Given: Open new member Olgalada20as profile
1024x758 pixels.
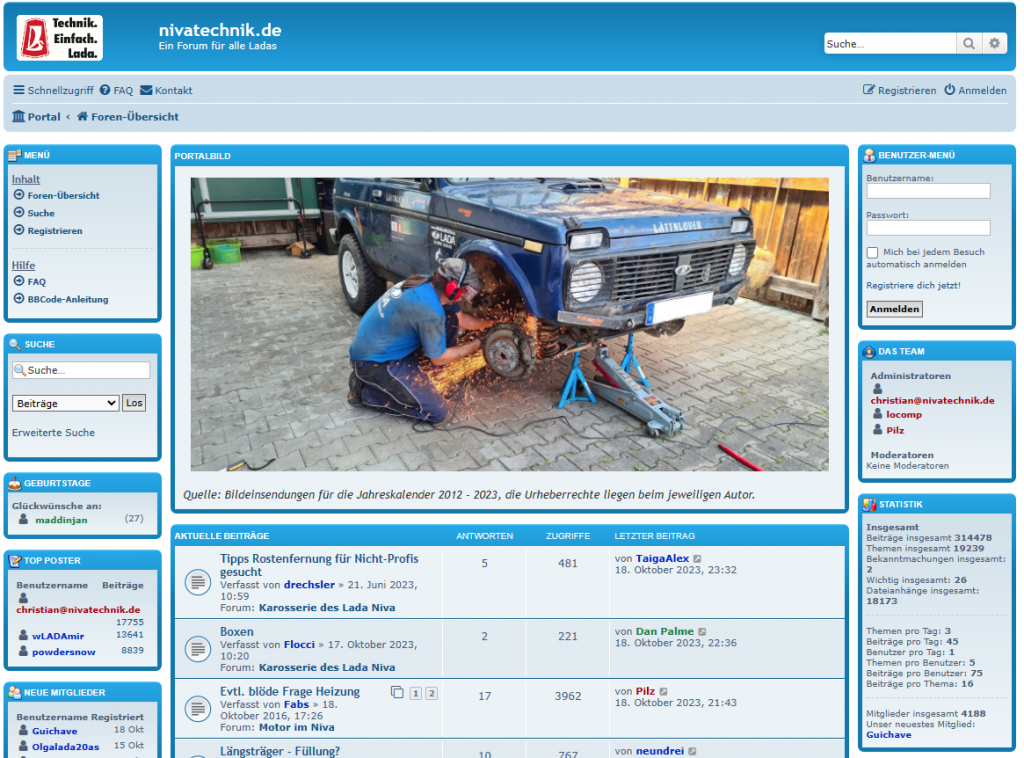Looking at the screenshot, I should pyautogui.click(x=65, y=746).
